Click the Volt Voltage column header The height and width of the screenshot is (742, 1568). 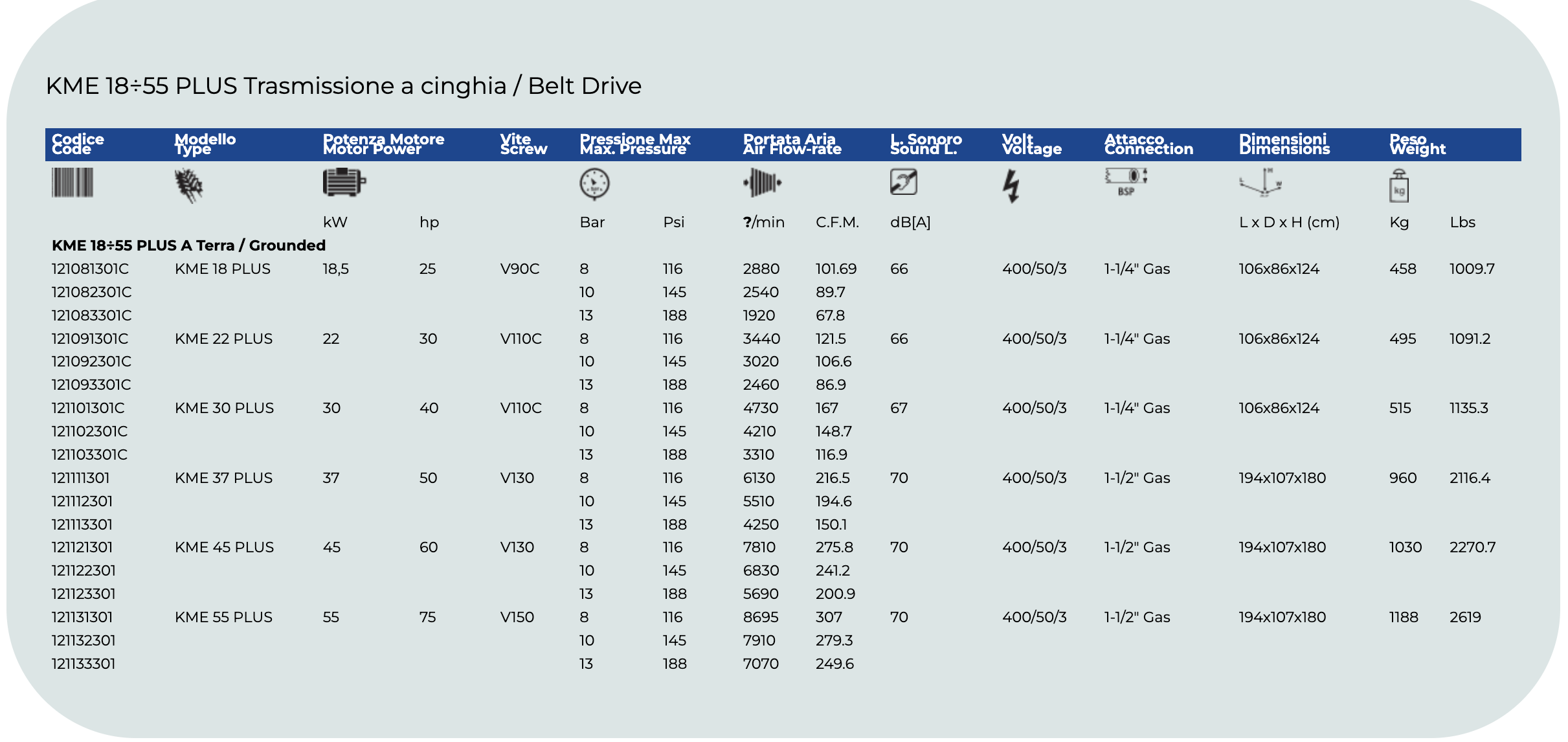click(1031, 144)
